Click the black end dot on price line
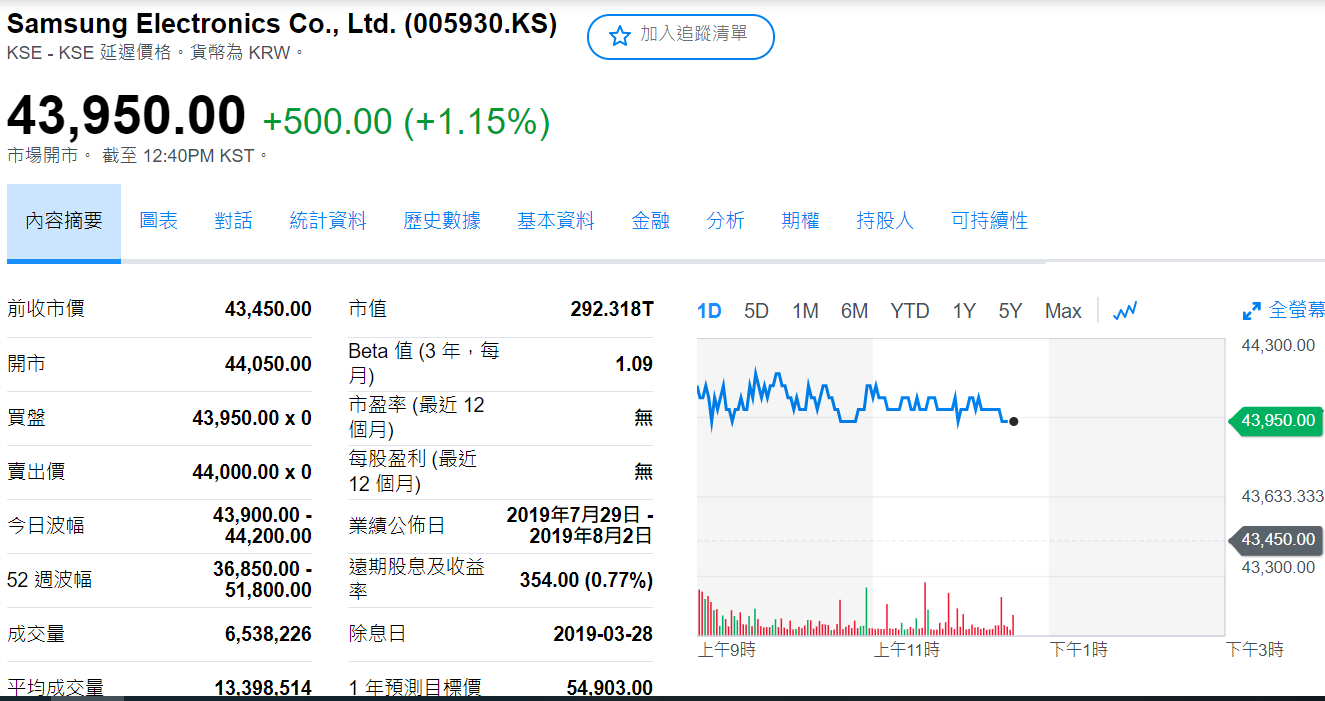This screenshot has width=1325, height=701. coord(1014,422)
